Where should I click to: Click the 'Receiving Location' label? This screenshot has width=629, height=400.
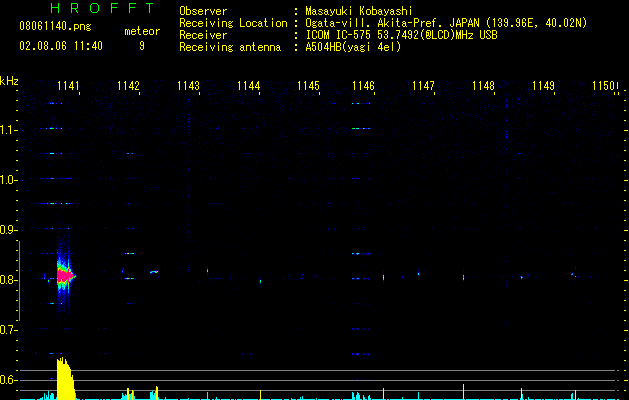point(233,23)
